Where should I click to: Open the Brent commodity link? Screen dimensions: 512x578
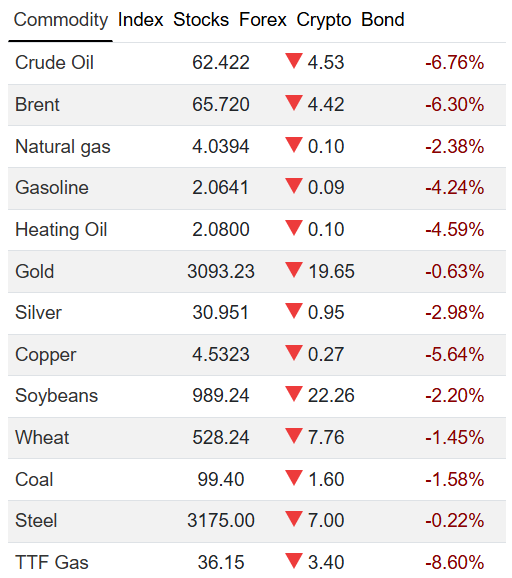click(x=37, y=104)
